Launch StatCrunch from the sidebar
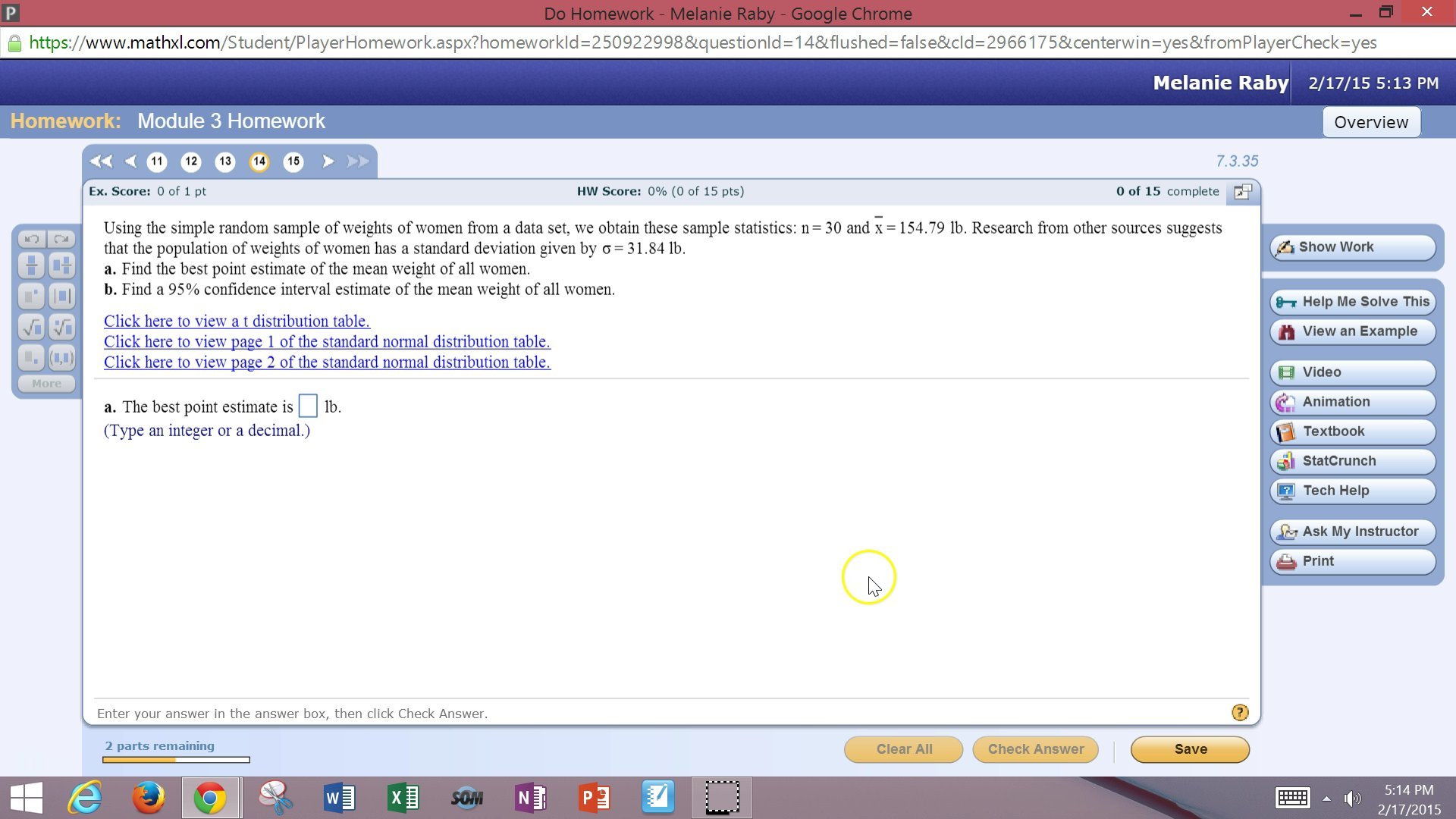The image size is (1456, 819). (x=1352, y=460)
